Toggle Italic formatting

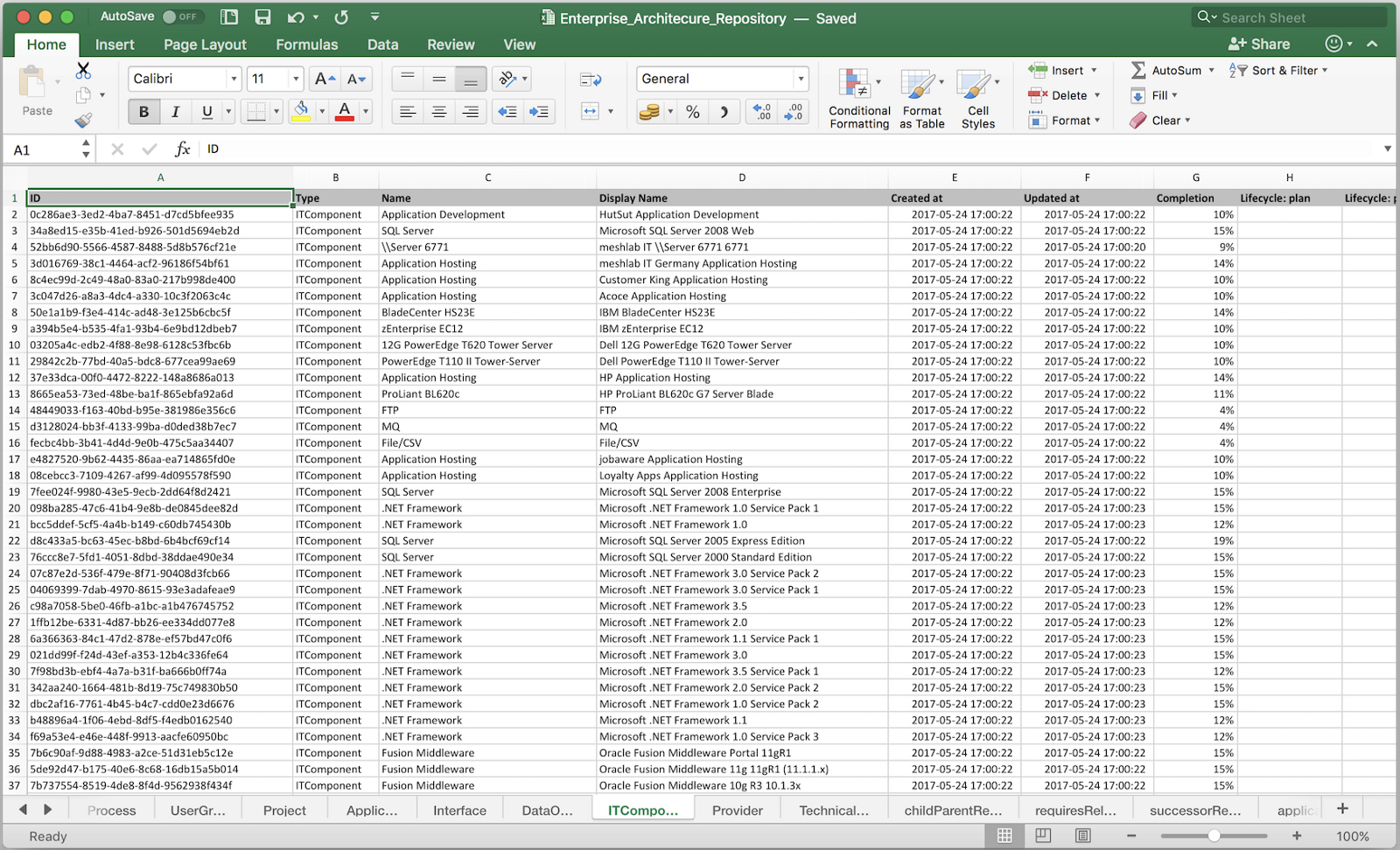pos(175,111)
